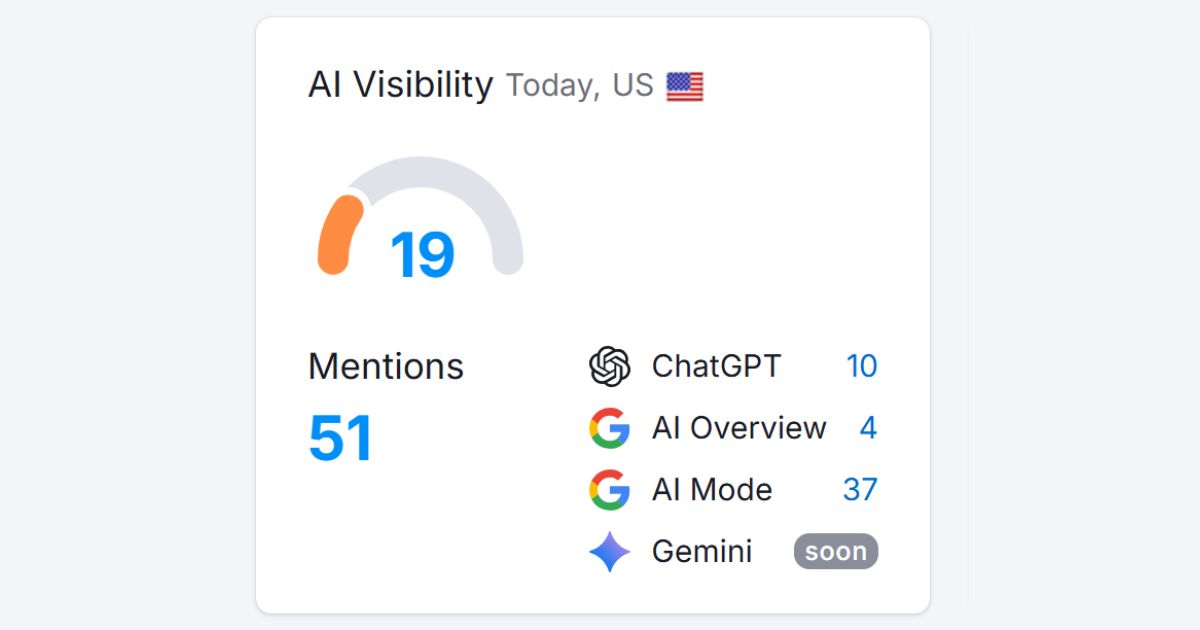
Task: Open the AI Mode mentions count 37
Action: tap(860, 490)
